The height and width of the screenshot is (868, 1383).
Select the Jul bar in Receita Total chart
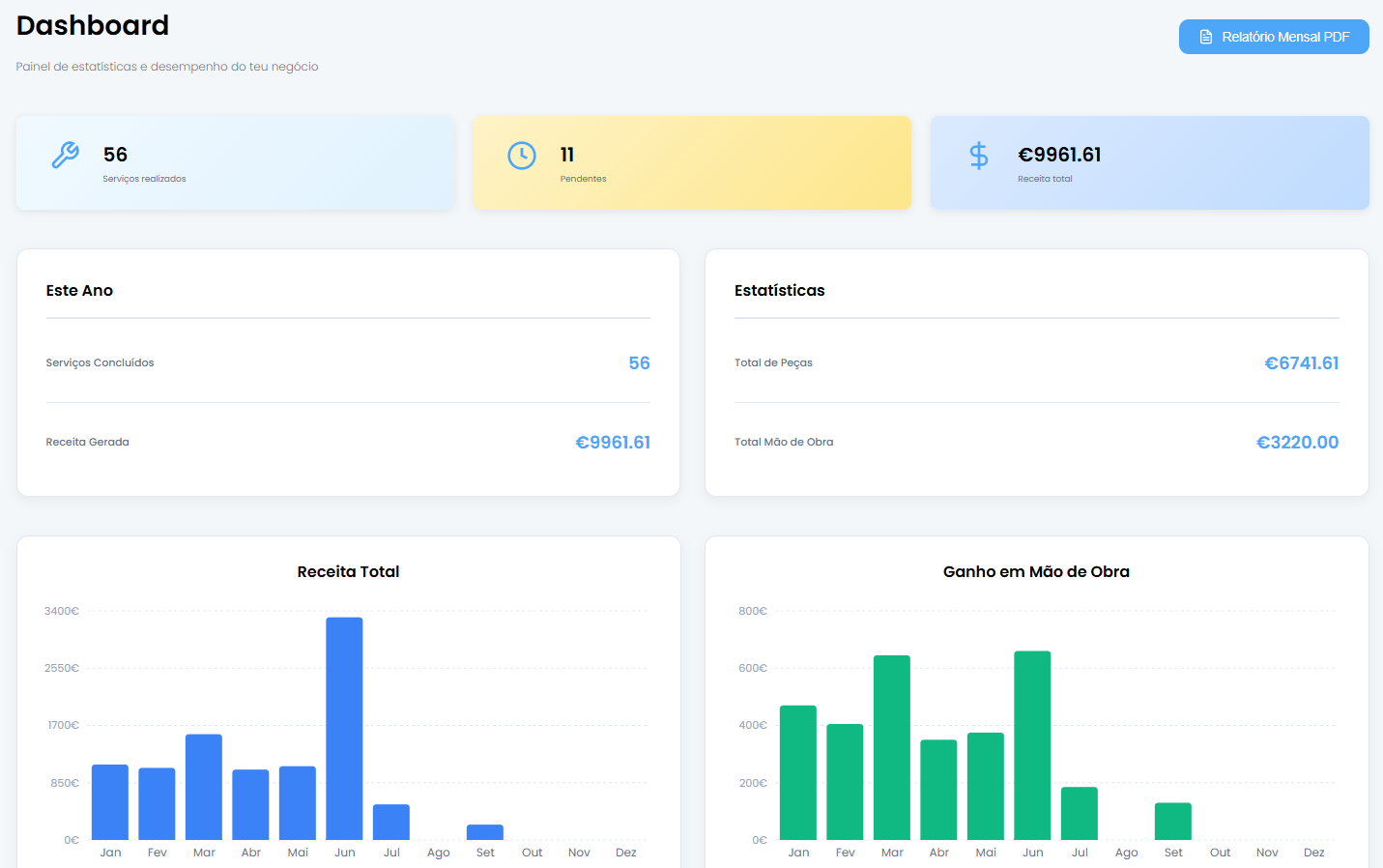[391, 823]
